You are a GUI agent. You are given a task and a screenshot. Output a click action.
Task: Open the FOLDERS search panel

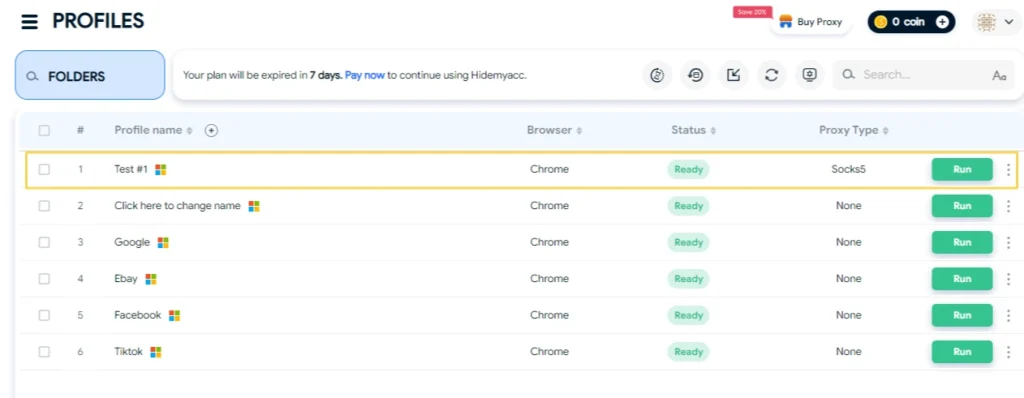[x=89, y=75]
